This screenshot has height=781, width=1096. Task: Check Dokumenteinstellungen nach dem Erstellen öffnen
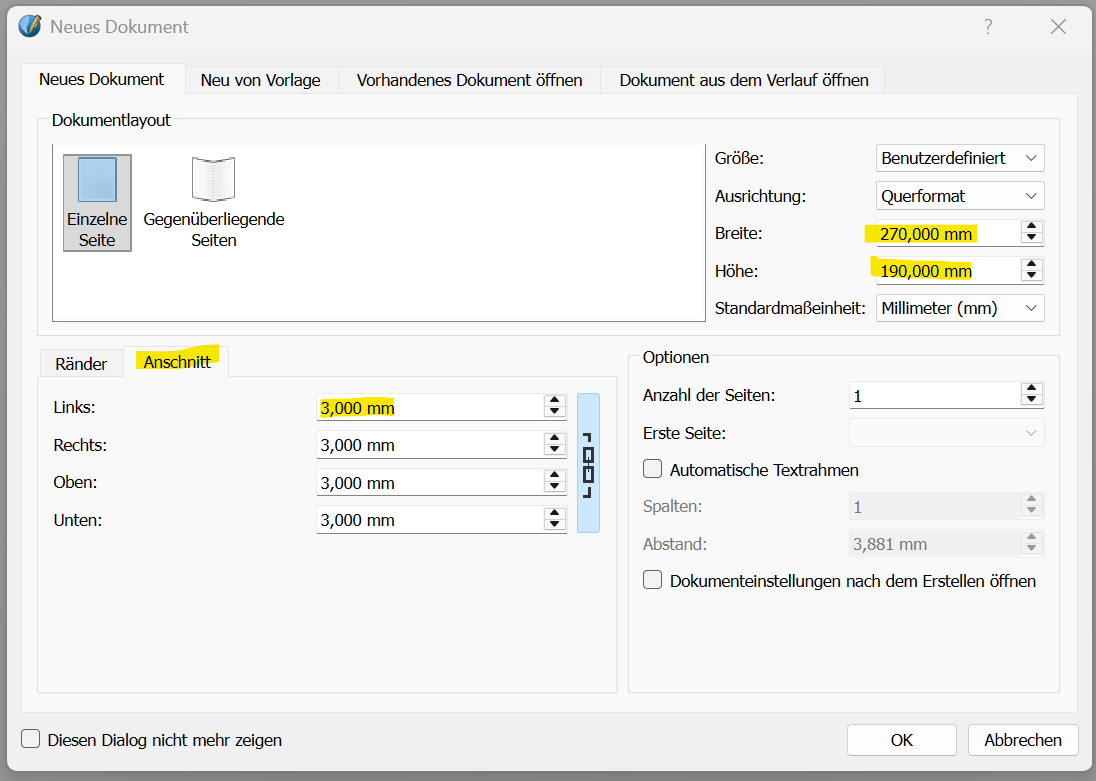[653, 580]
